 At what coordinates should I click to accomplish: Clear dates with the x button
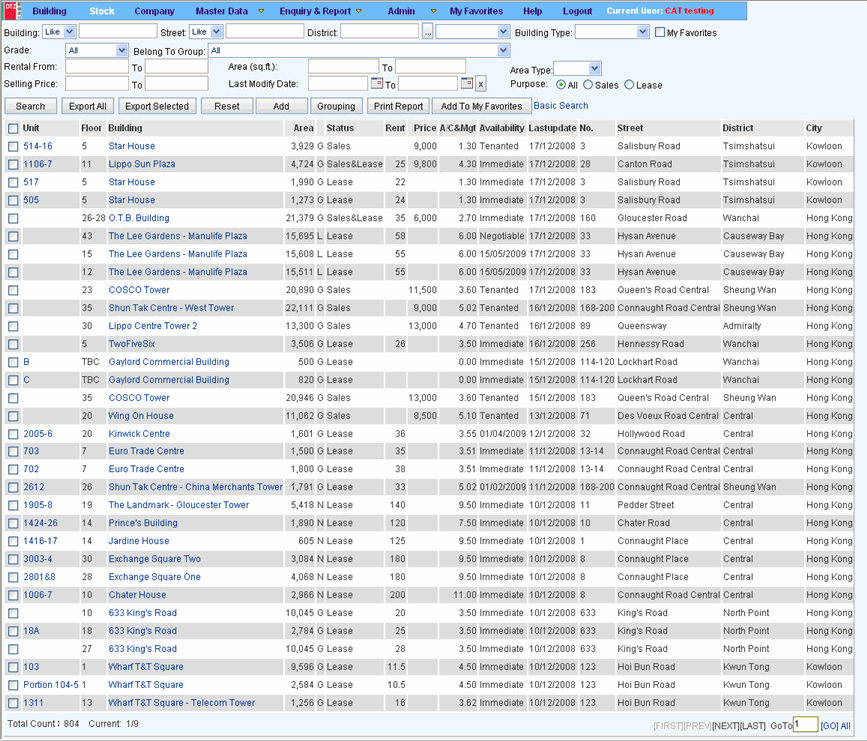480,85
